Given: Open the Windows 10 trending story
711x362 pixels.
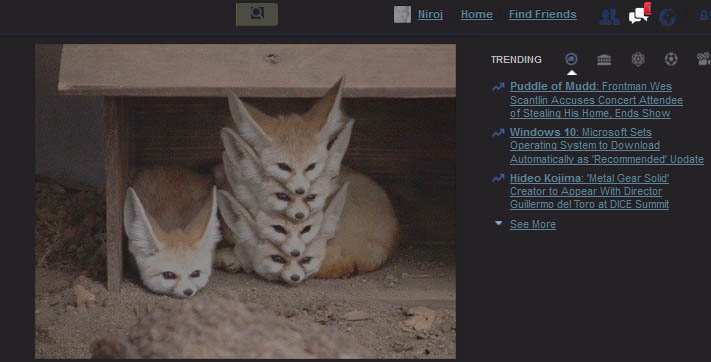Looking at the screenshot, I should point(607,146).
